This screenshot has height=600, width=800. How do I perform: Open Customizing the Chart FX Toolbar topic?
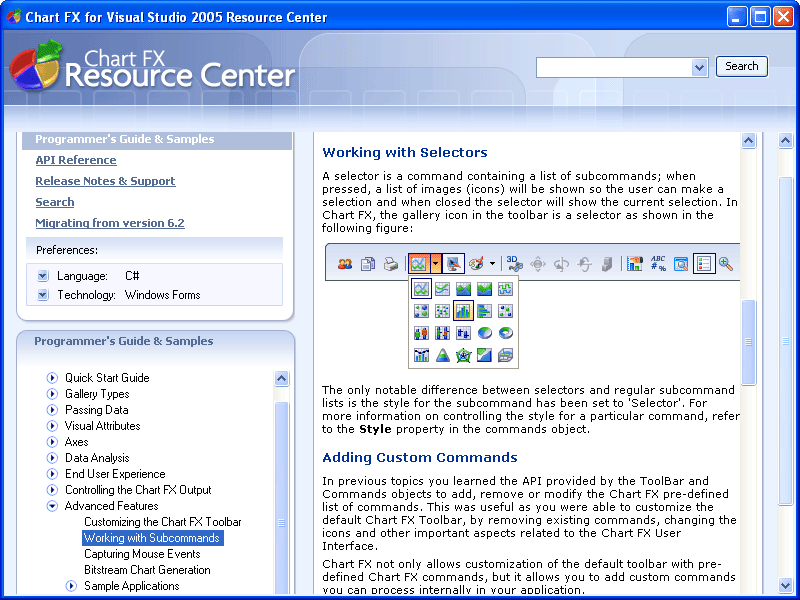pyautogui.click(x=162, y=522)
